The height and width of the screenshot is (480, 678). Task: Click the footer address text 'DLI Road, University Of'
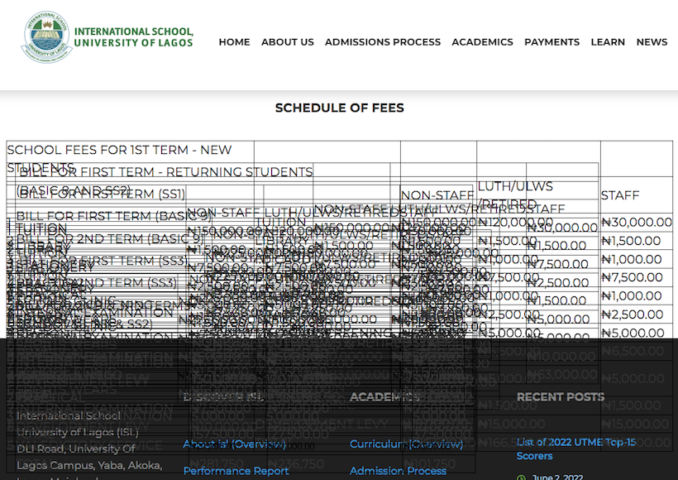pos(76,449)
